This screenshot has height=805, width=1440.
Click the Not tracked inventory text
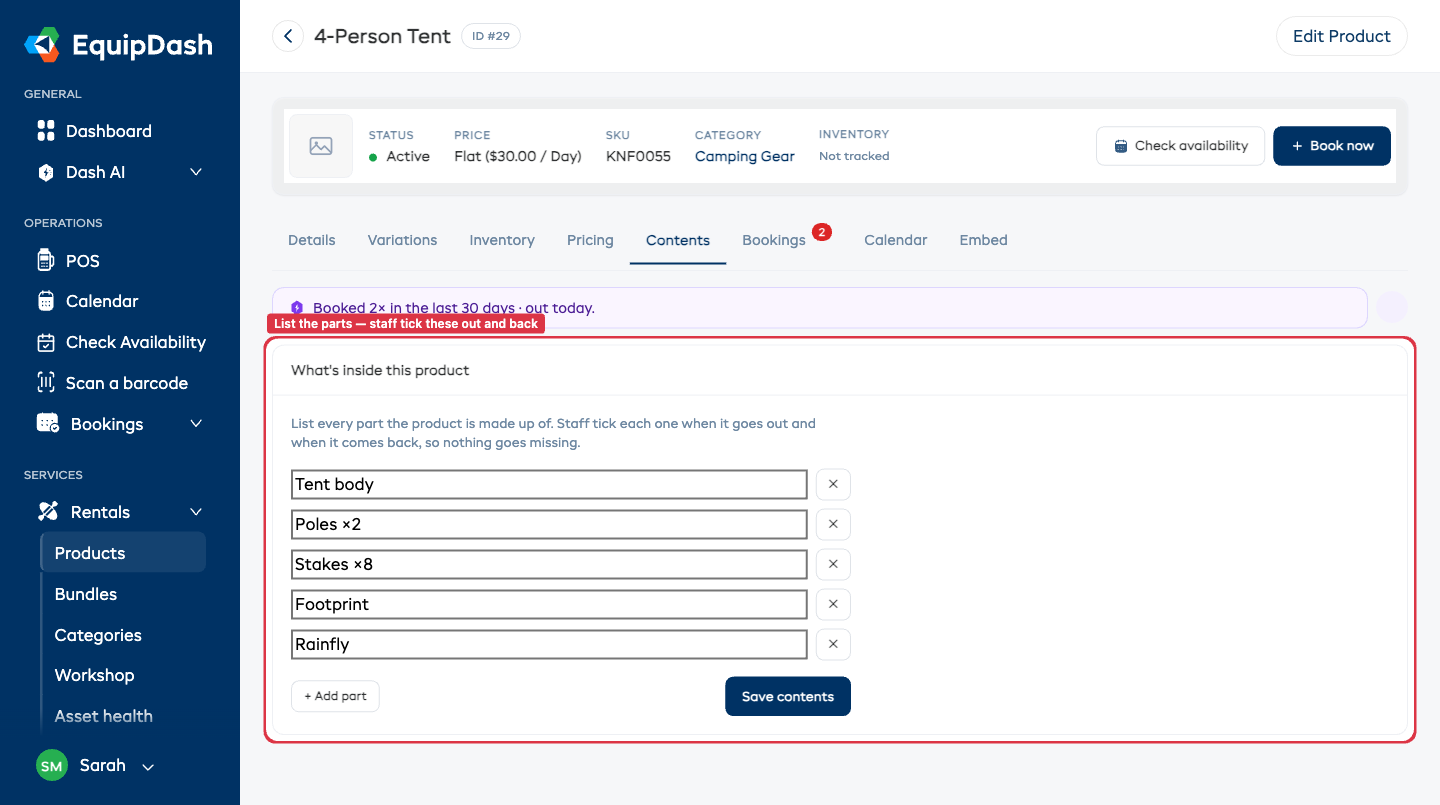(x=854, y=156)
